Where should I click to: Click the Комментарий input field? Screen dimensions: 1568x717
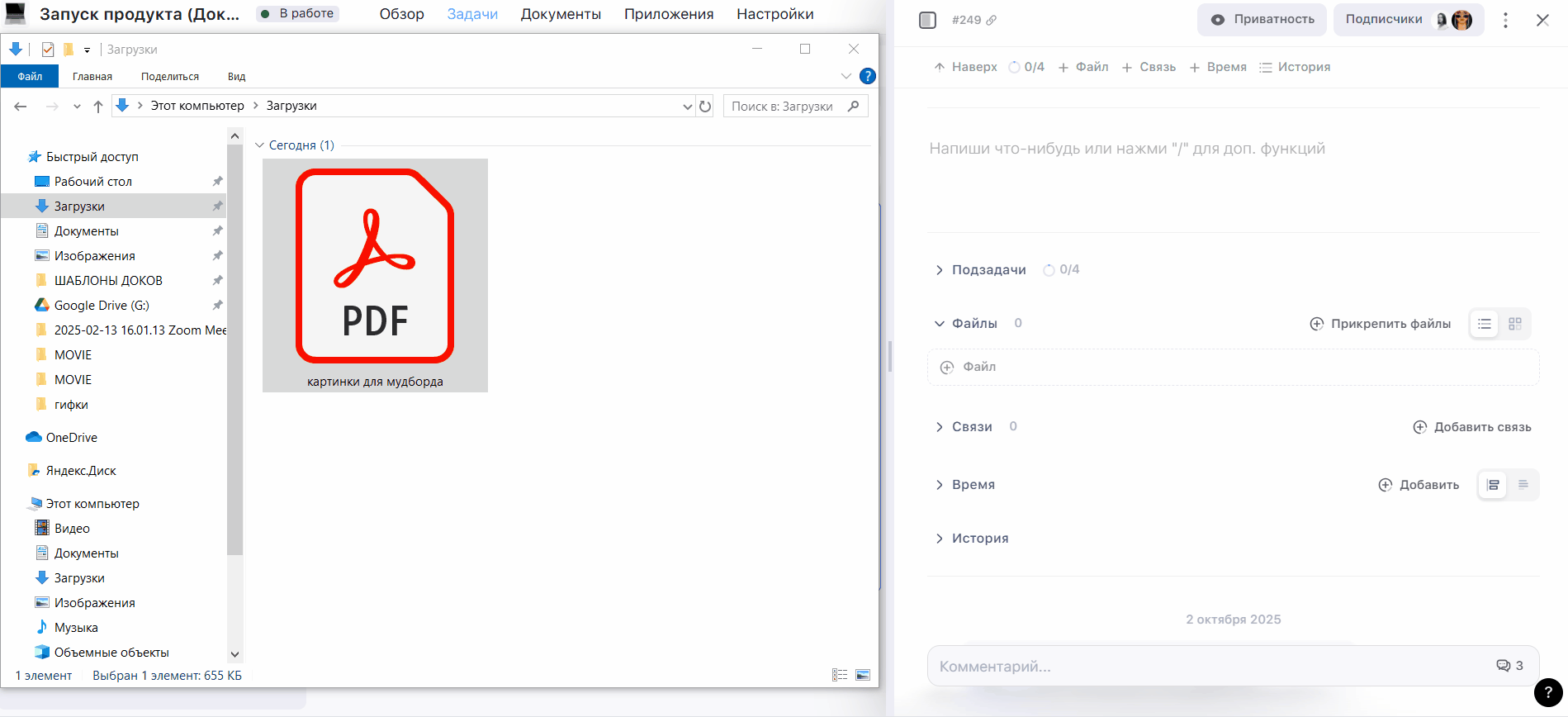tap(1206, 666)
